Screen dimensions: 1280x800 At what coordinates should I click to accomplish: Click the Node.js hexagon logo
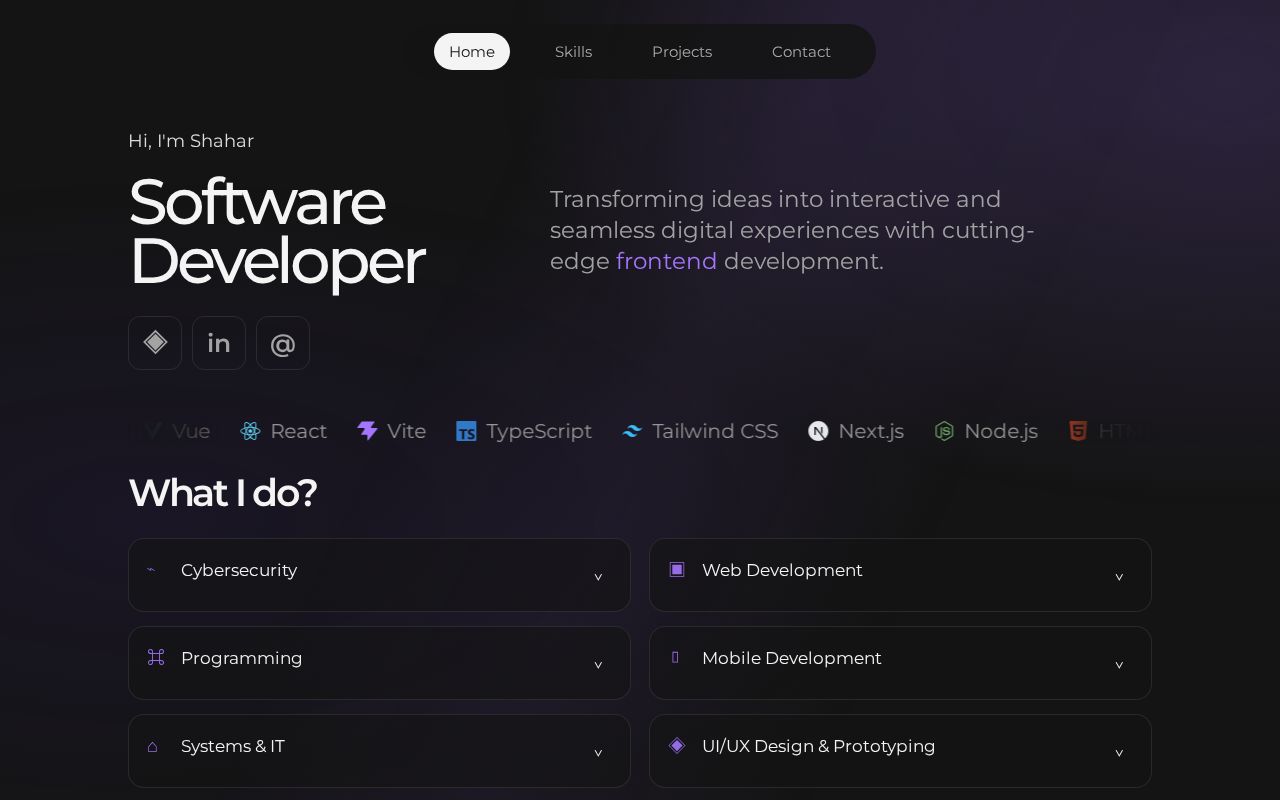click(x=944, y=431)
